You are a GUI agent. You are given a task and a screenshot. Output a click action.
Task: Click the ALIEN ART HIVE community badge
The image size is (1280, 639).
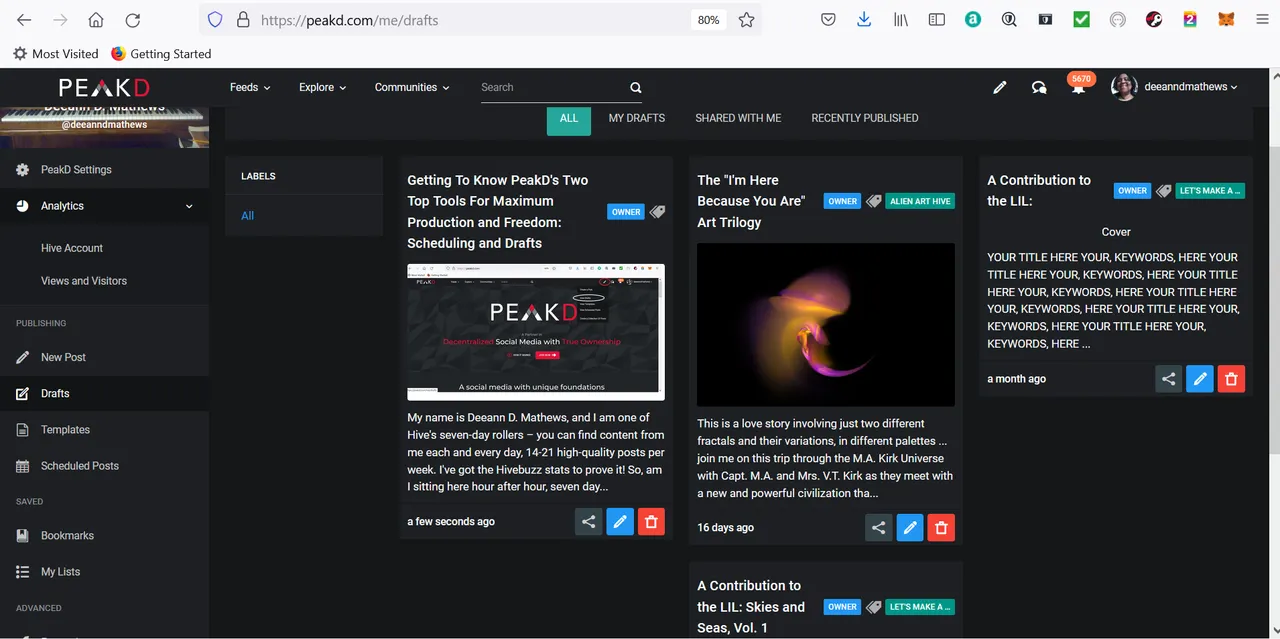tap(920, 201)
